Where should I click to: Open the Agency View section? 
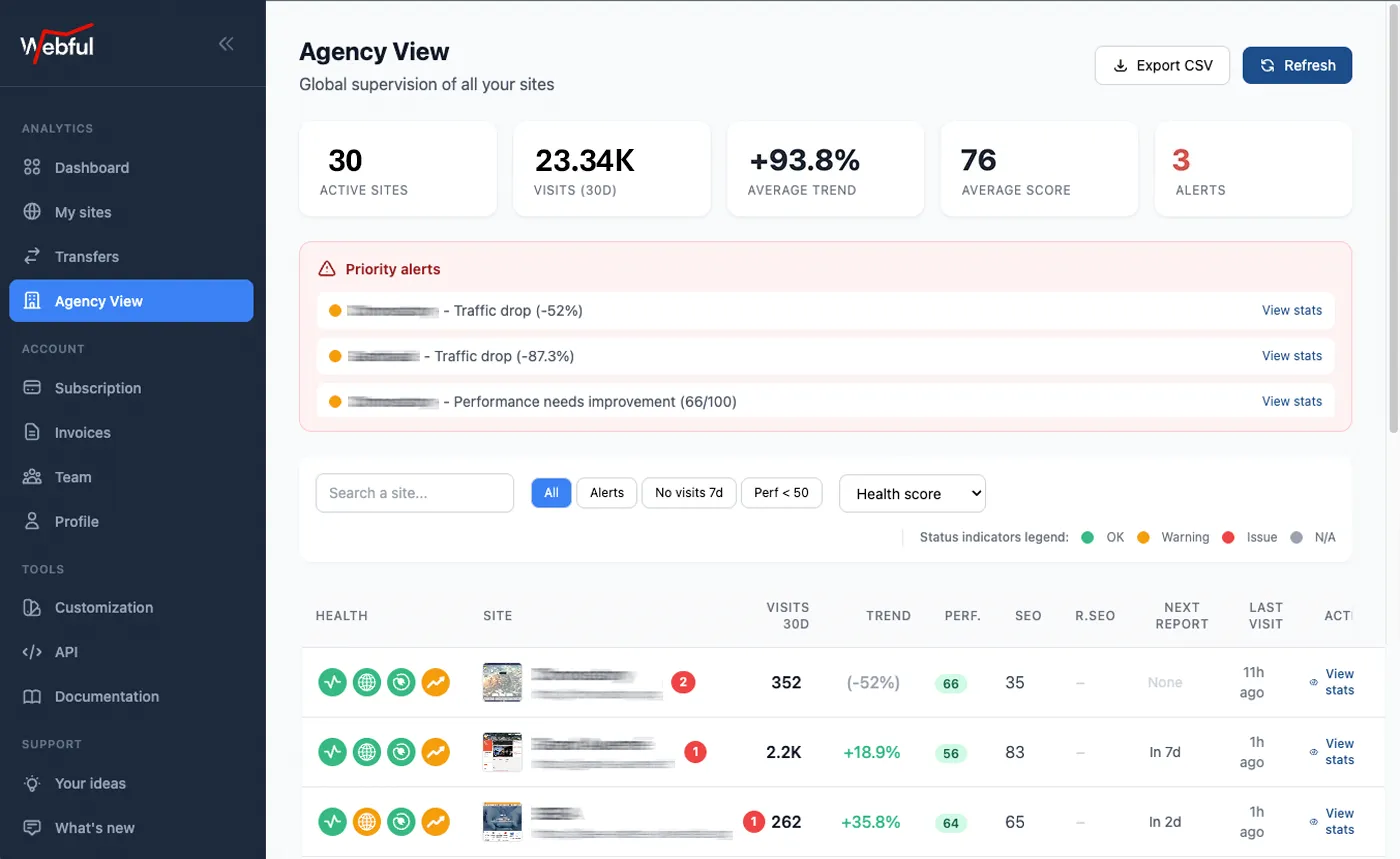[x=97, y=300]
